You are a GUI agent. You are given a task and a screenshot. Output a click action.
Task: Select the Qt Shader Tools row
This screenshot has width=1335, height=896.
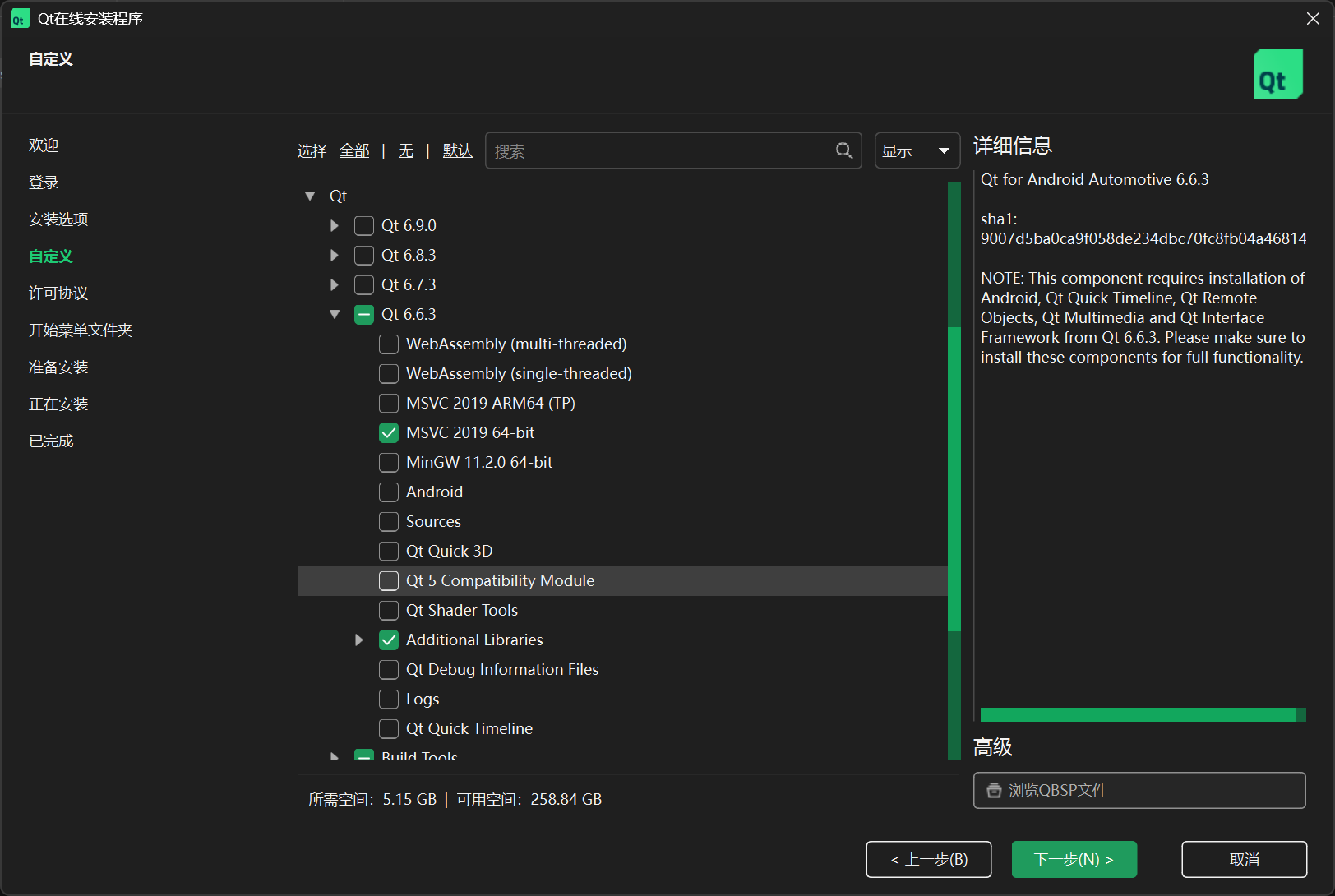tap(622, 611)
